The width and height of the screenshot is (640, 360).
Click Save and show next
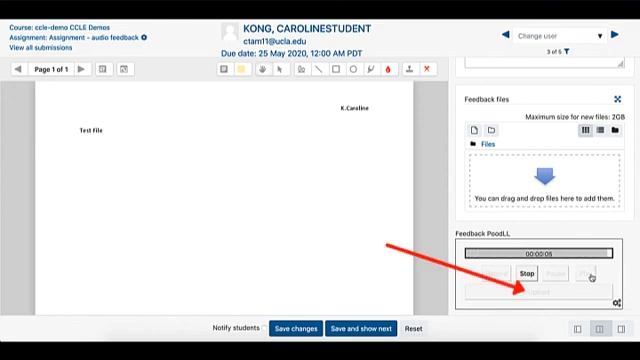pos(361,329)
